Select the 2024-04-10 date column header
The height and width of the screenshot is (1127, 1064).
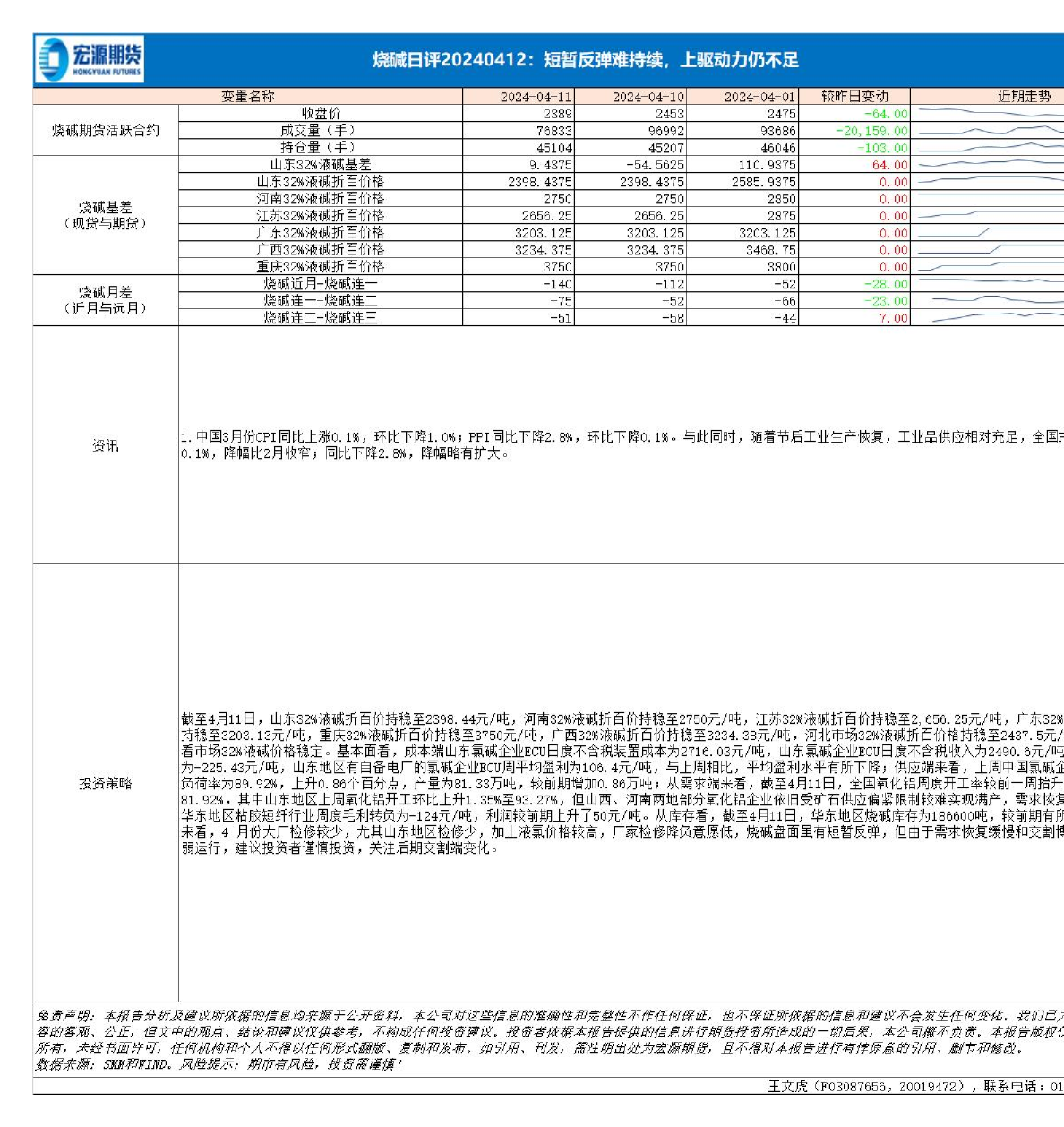(x=648, y=97)
